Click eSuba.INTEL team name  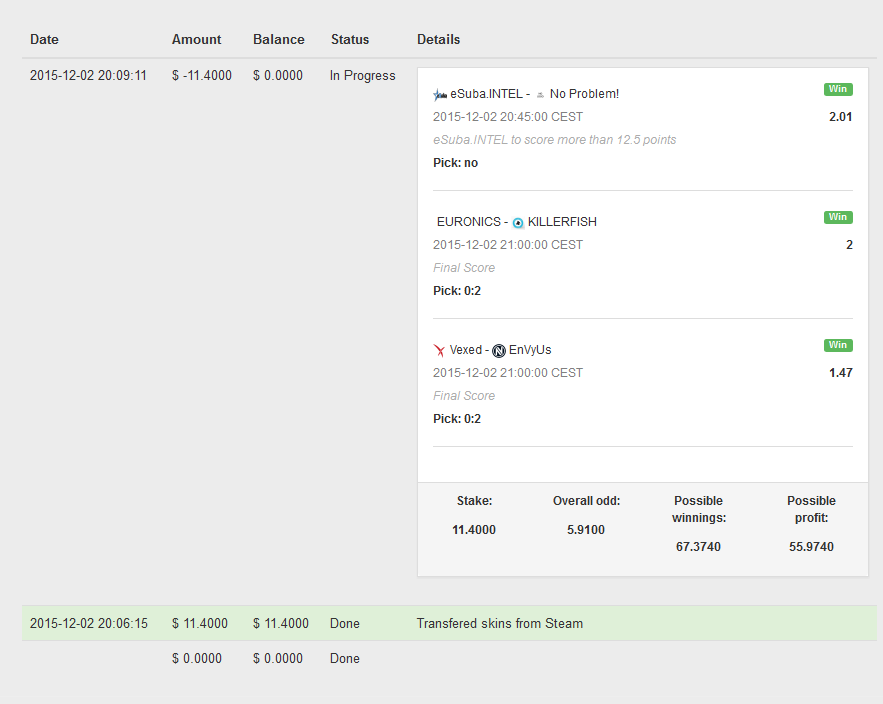[487, 94]
